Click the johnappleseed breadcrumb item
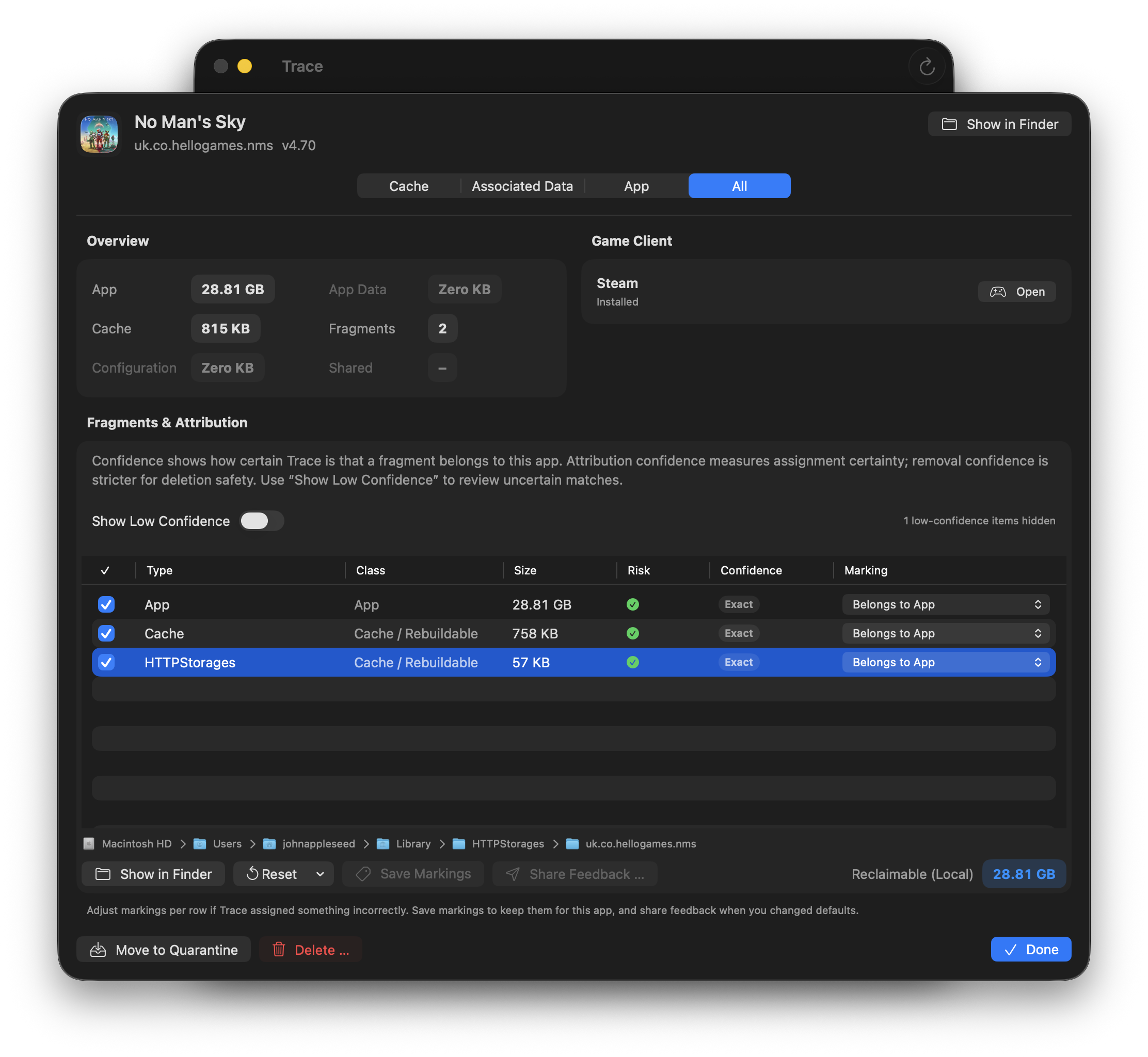The width and height of the screenshot is (1148, 1057). (318, 844)
